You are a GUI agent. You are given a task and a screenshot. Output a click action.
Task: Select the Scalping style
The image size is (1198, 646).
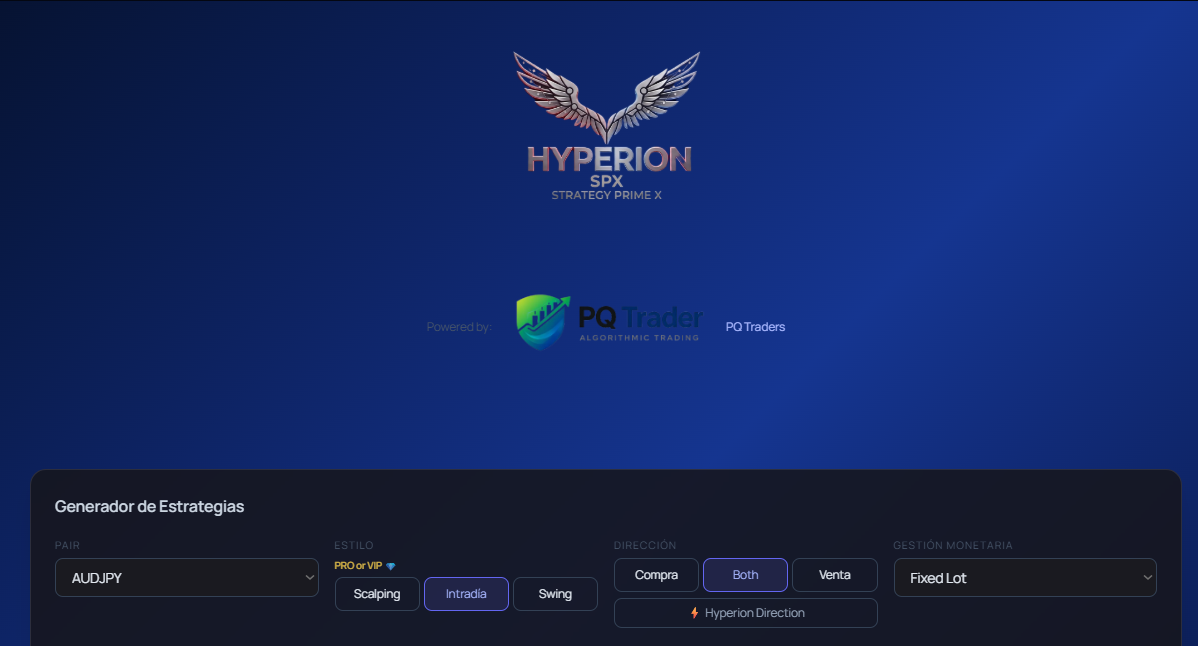tap(377, 594)
